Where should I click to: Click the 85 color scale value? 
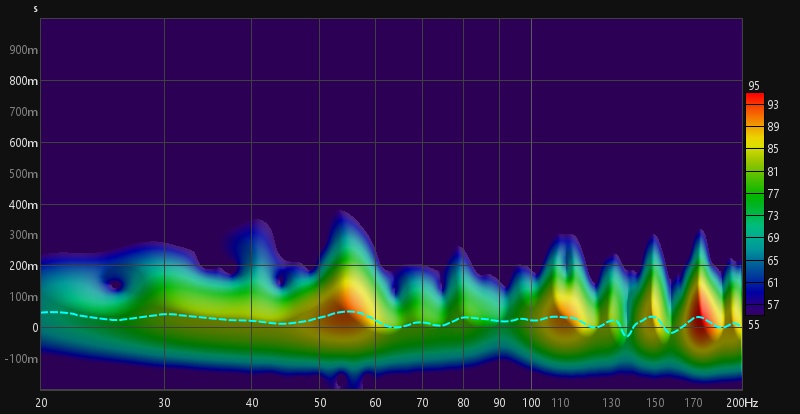[x=772, y=149]
